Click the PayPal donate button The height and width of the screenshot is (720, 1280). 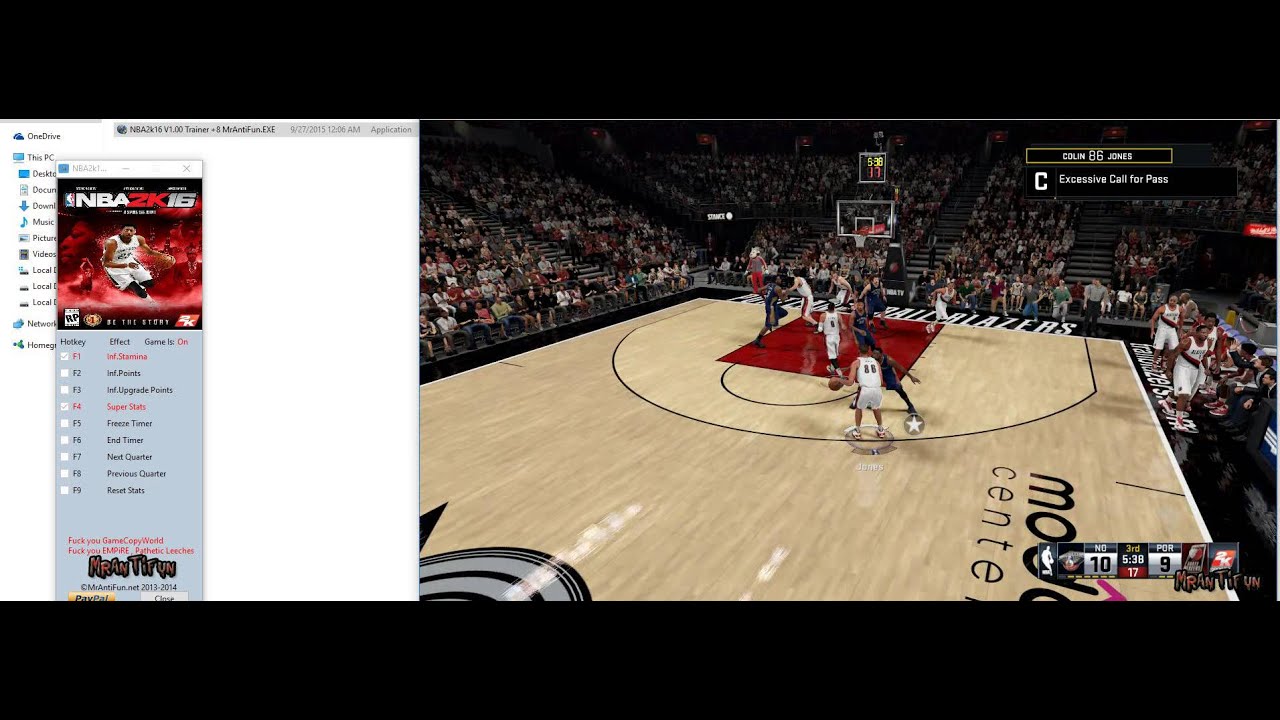[91, 597]
